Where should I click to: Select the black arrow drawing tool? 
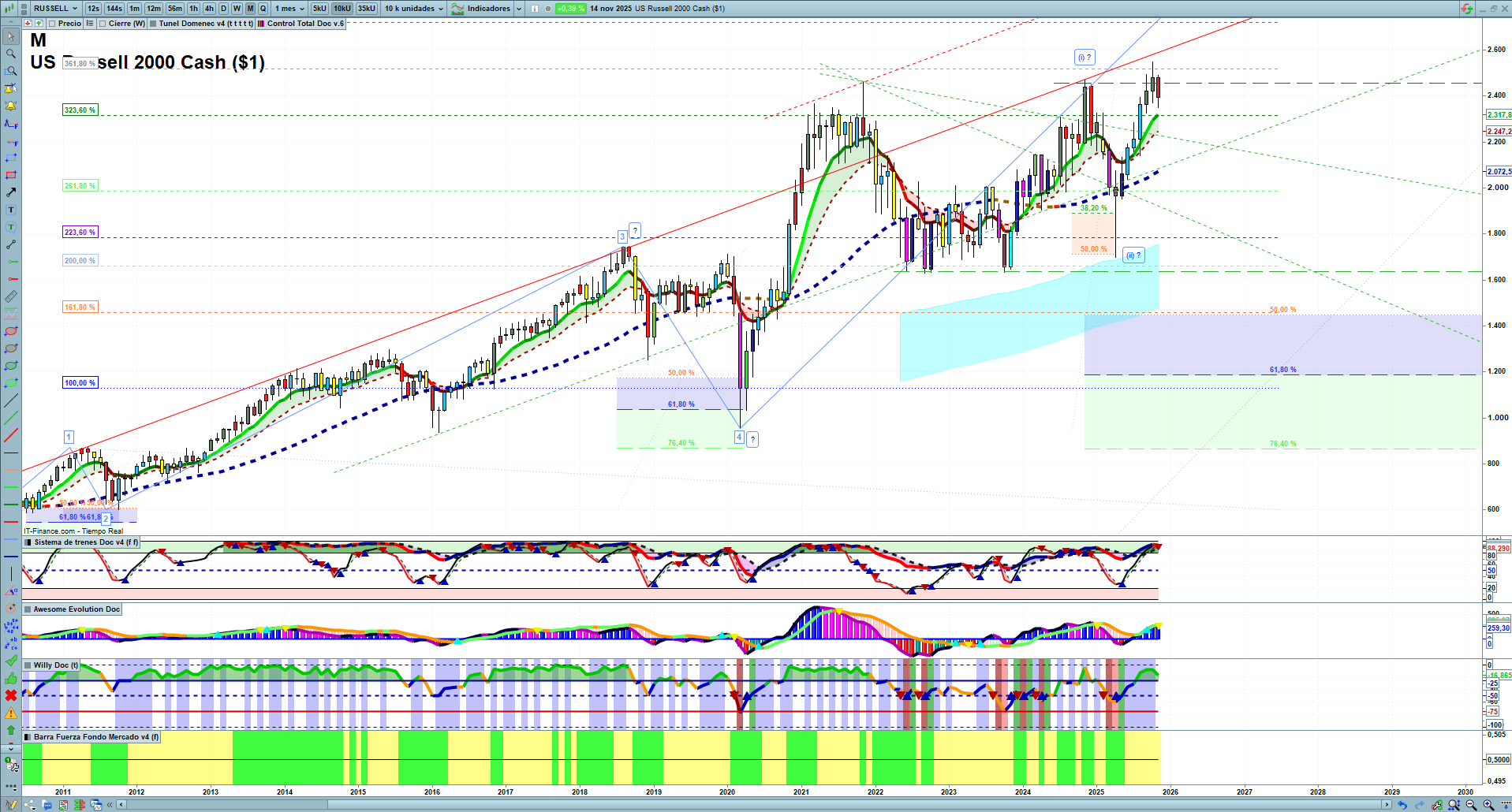pos(11,192)
